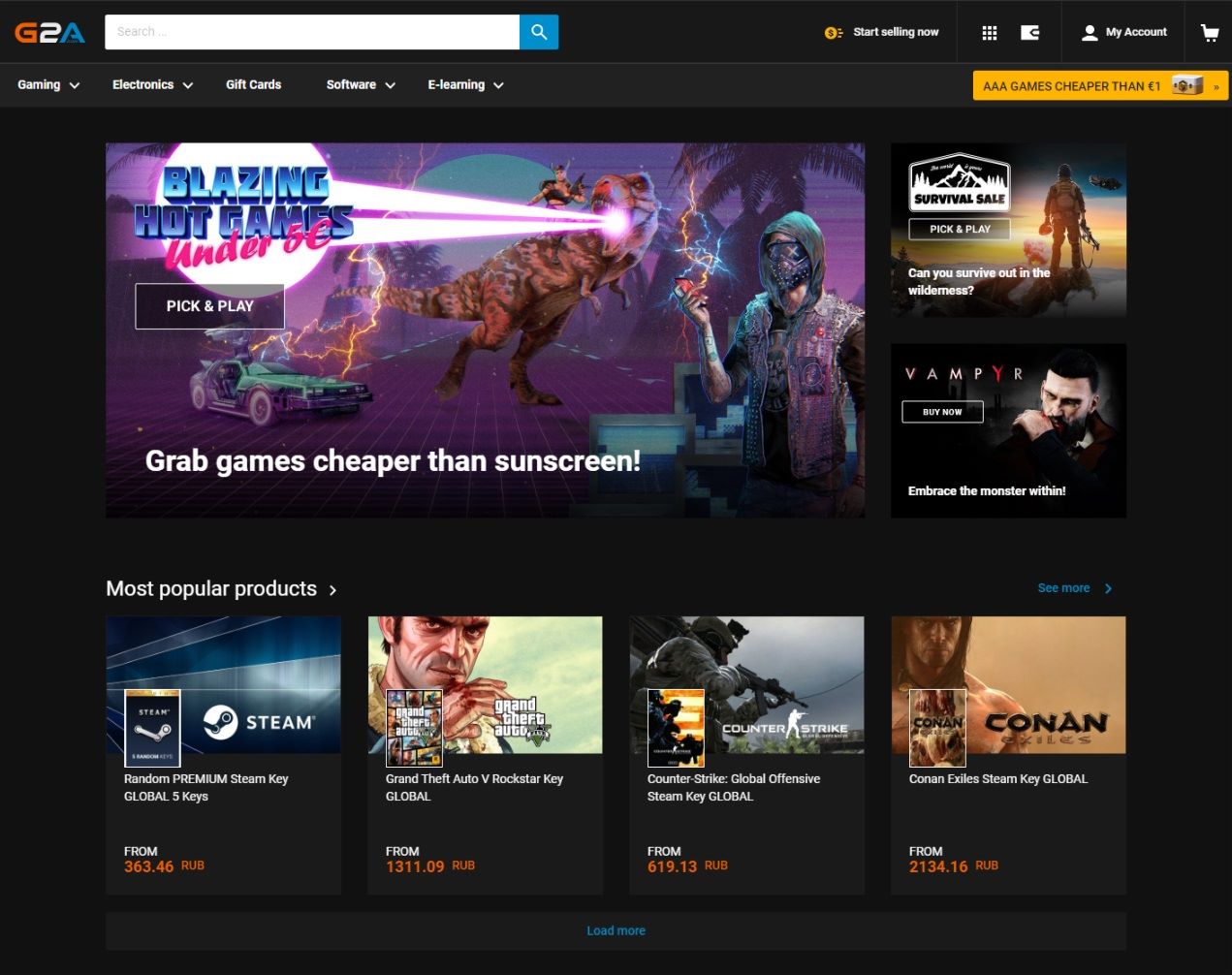Image resolution: width=1232 pixels, height=975 pixels.
Task: Open the Steam random keys product image
Action: point(223,685)
